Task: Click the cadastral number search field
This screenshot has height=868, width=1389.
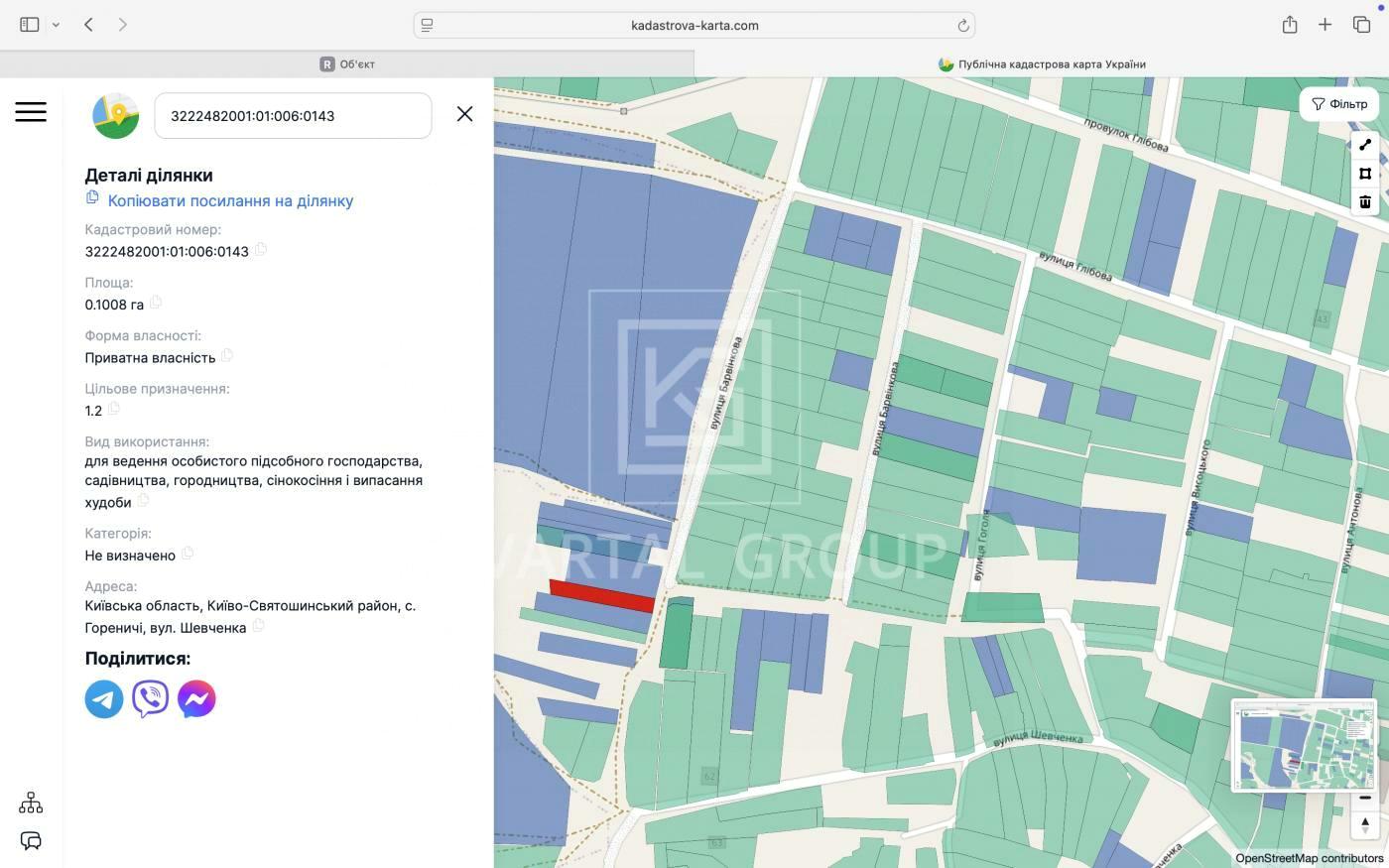Action: point(293,116)
